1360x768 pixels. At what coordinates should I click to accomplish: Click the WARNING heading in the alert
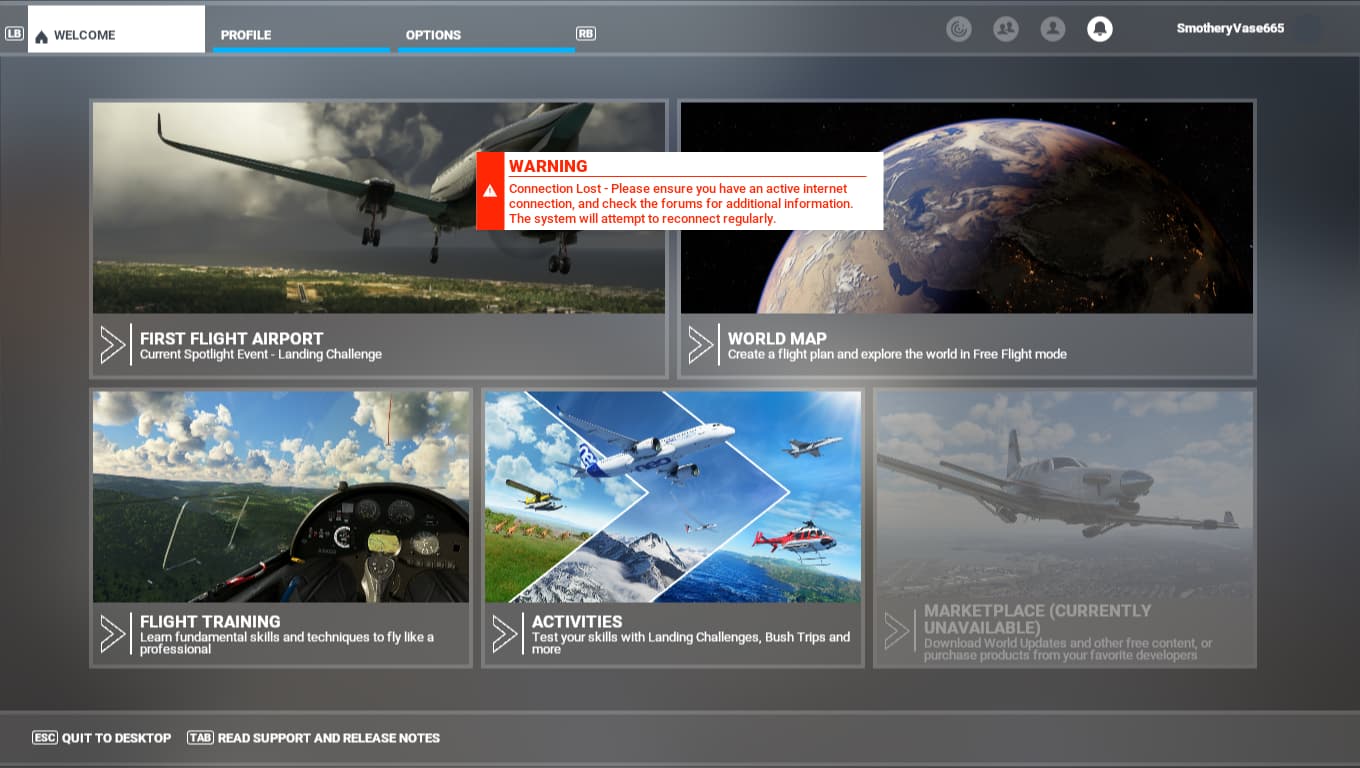click(548, 166)
